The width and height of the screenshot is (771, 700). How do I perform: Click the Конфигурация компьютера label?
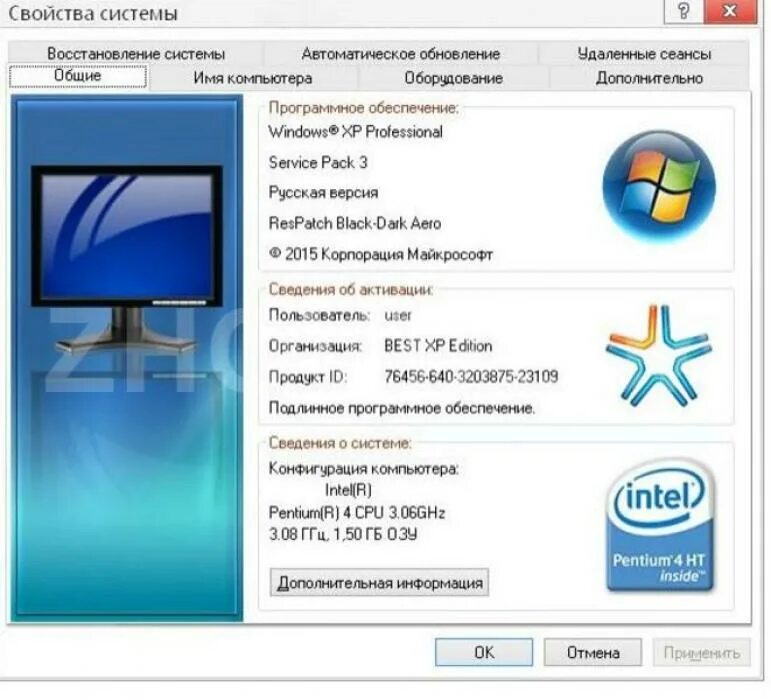click(363, 469)
